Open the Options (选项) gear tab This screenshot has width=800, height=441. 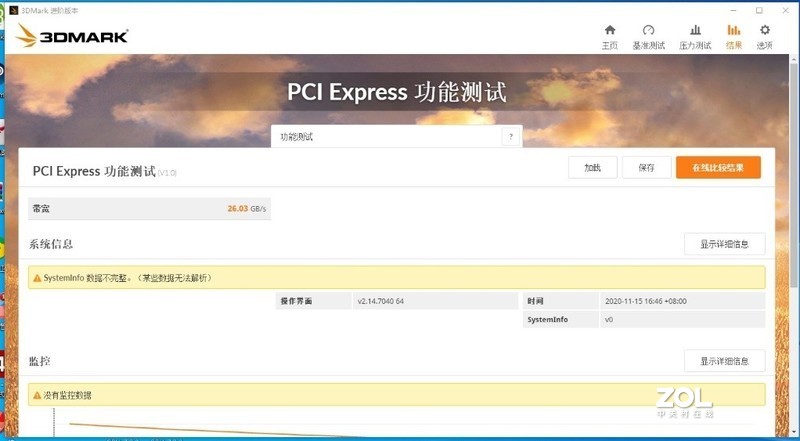tap(764, 37)
